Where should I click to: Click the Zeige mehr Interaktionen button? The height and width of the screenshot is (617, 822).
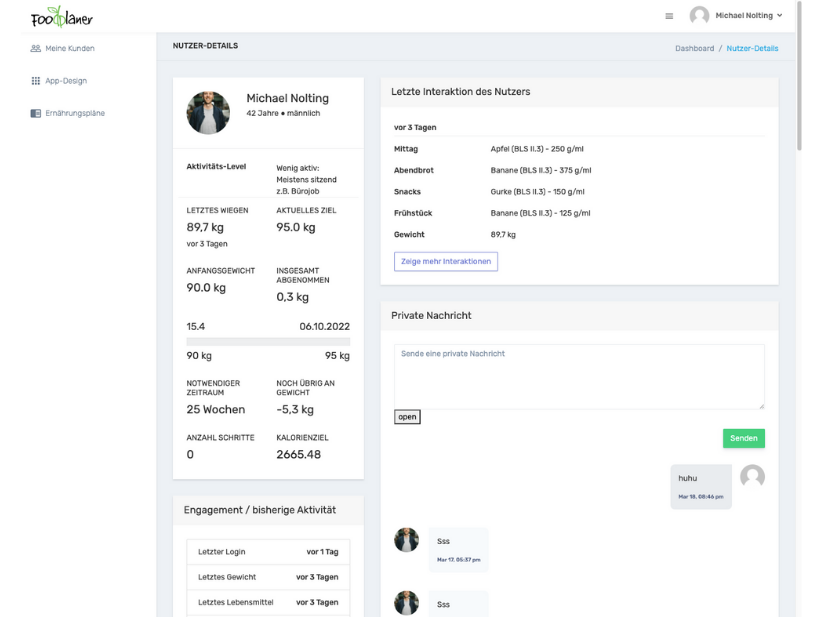click(x=444, y=261)
